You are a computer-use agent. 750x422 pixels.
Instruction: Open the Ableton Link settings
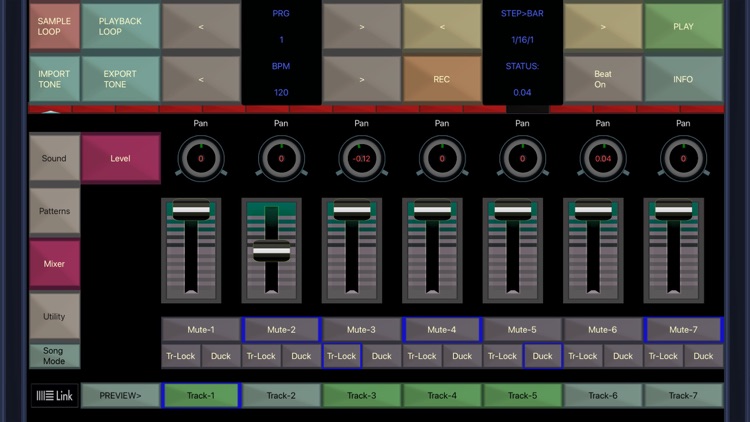tap(55, 396)
